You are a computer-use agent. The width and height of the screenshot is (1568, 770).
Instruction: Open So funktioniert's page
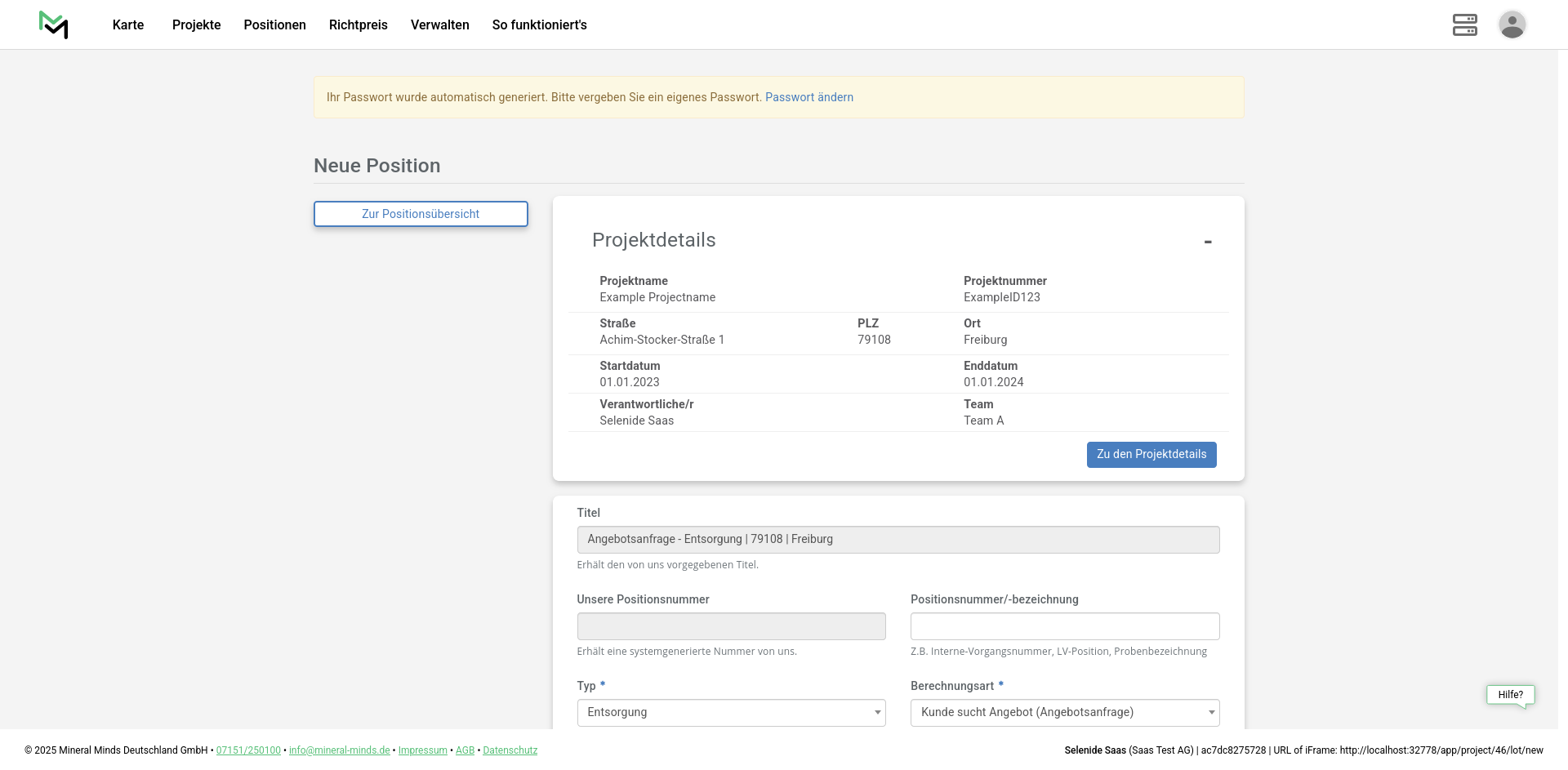[539, 25]
